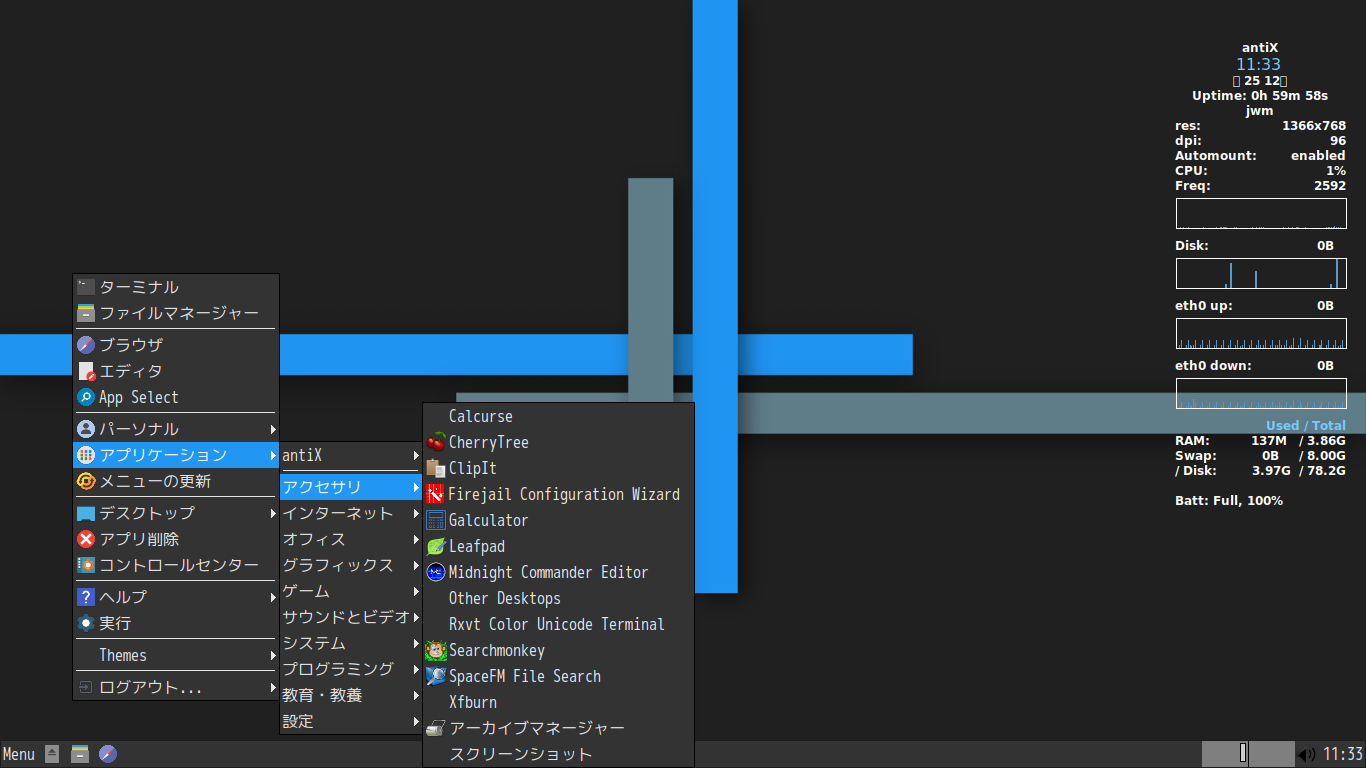Expand the システム submenu
This screenshot has height=768, width=1366.
(x=350, y=643)
